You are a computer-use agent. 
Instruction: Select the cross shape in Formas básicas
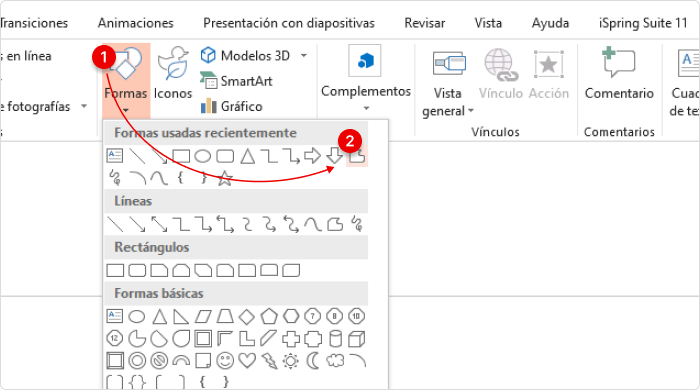point(291,339)
